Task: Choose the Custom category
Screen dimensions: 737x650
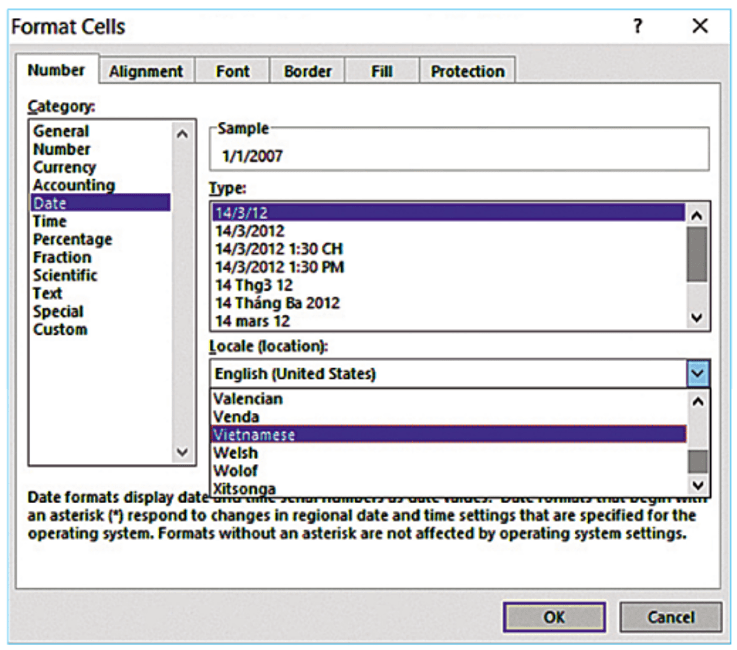Action: click(x=60, y=330)
